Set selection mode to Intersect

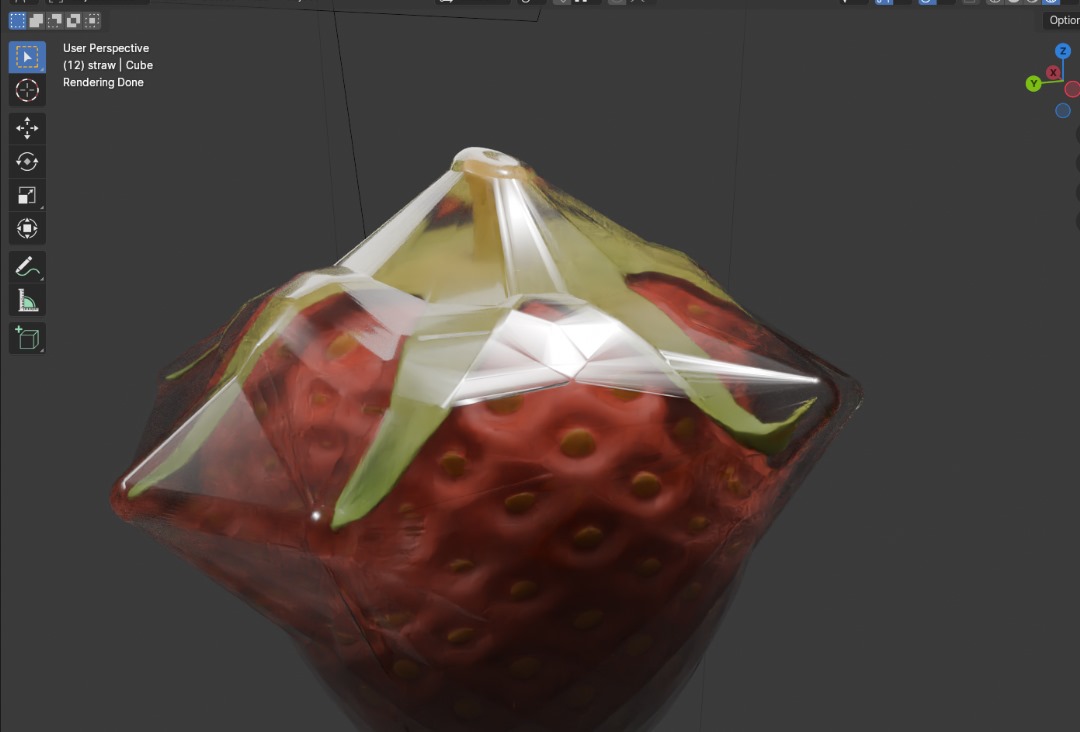(92, 21)
